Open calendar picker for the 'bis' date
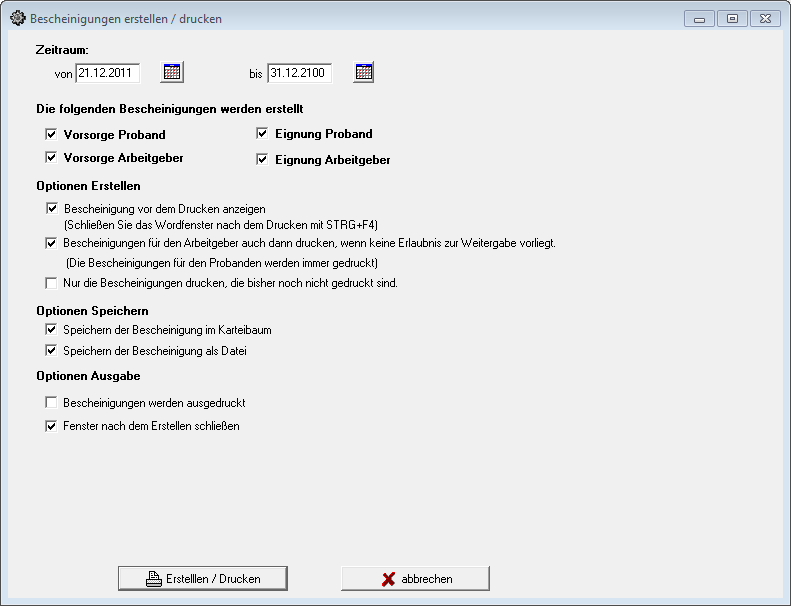791x606 pixels. click(x=364, y=72)
